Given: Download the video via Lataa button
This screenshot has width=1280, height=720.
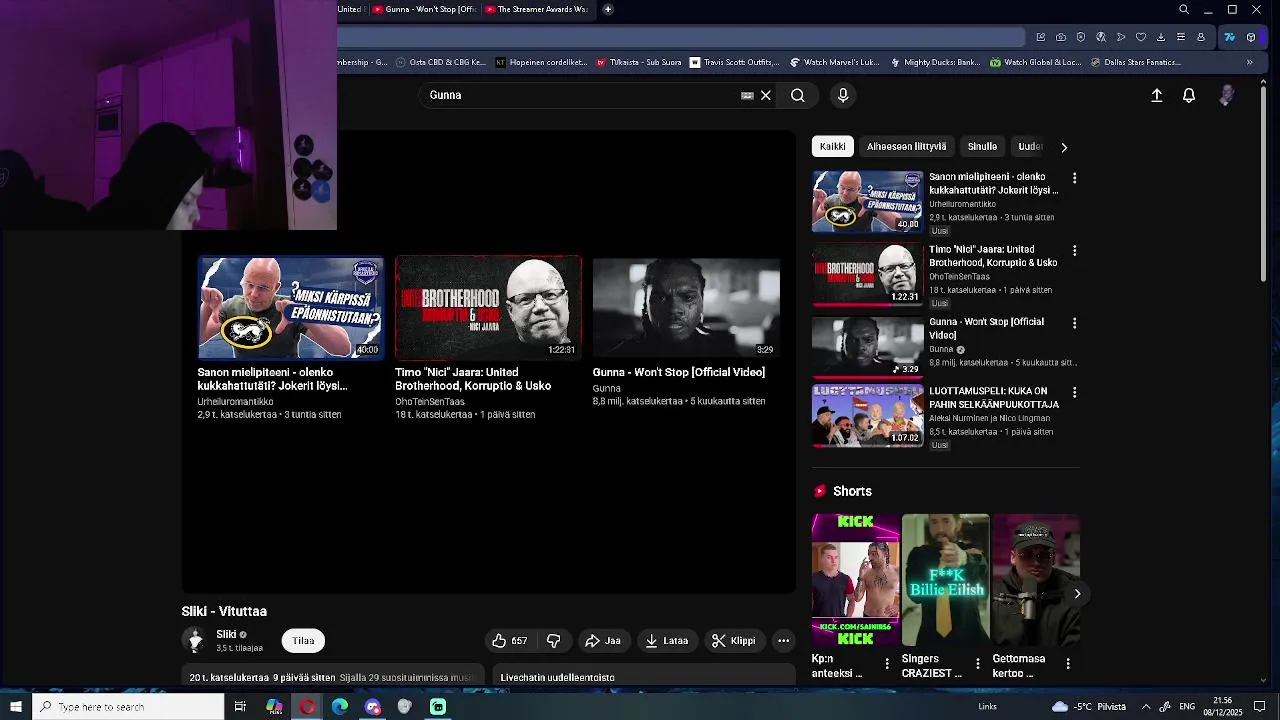Looking at the screenshot, I should pyautogui.click(x=667, y=641).
